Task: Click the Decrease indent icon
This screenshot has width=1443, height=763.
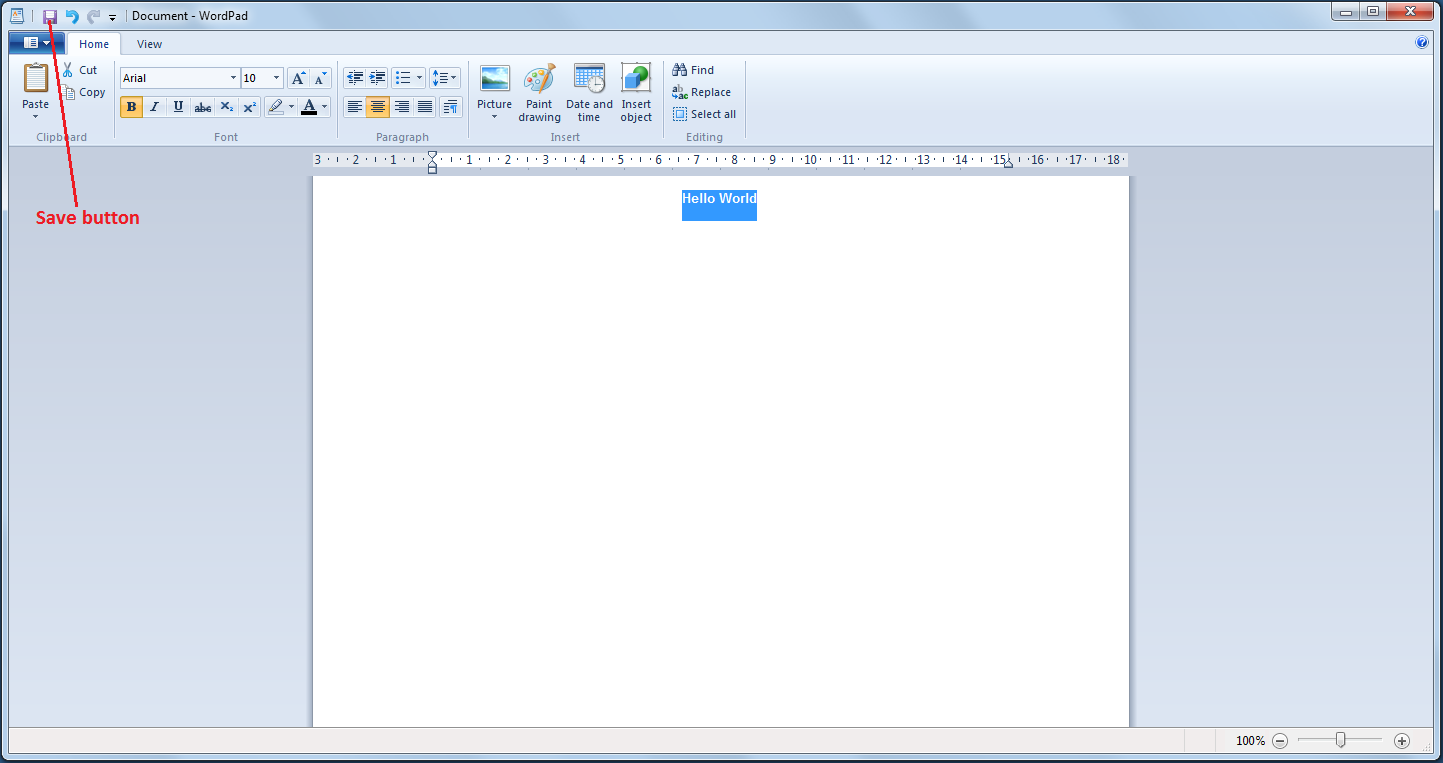Action: pyautogui.click(x=354, y=78)
